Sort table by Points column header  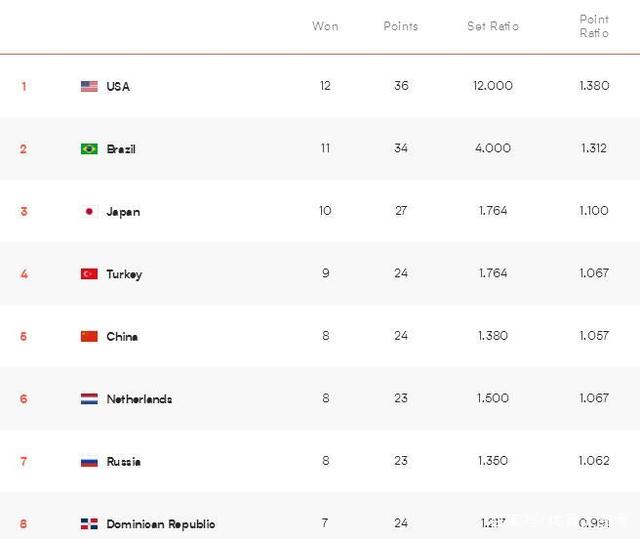(401, 26)
